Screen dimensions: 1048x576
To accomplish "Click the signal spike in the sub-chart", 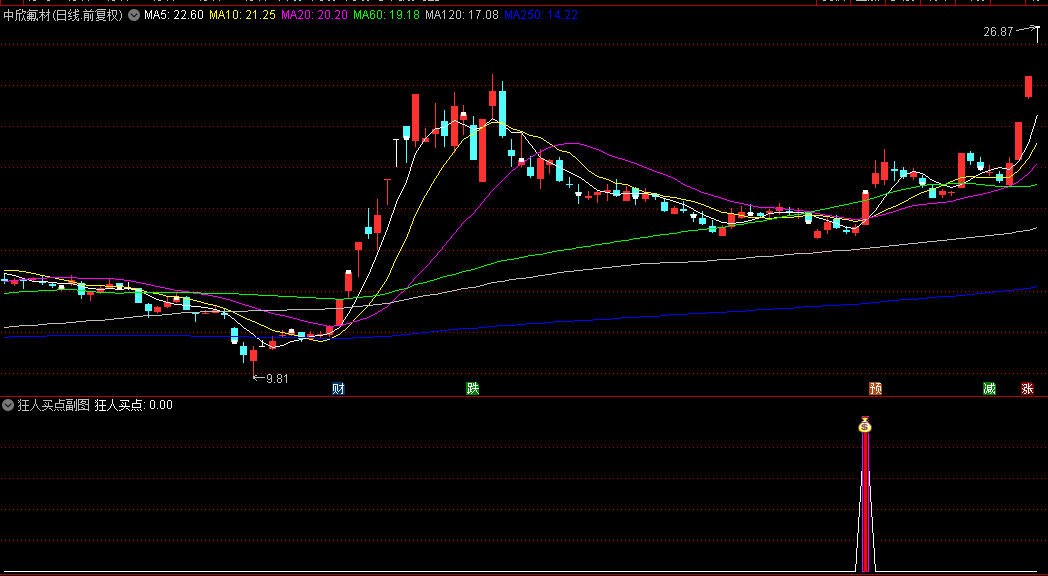I will coord(866,501).
